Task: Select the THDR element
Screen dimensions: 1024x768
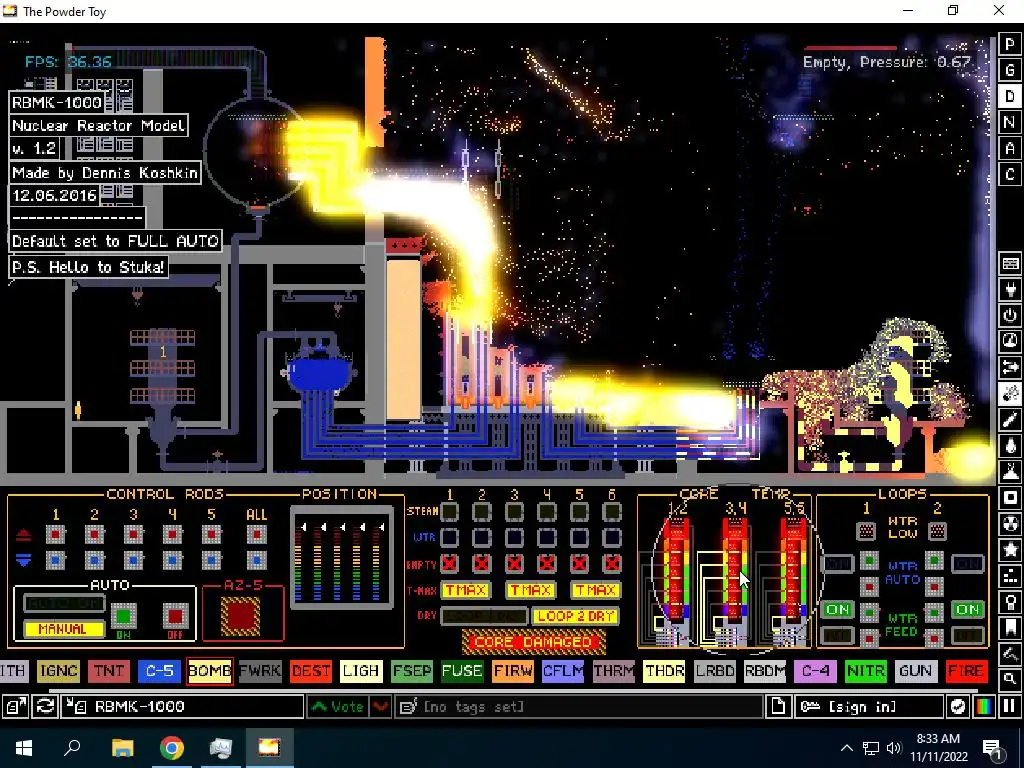Action: pyautogui.click(x=664, y=671)
